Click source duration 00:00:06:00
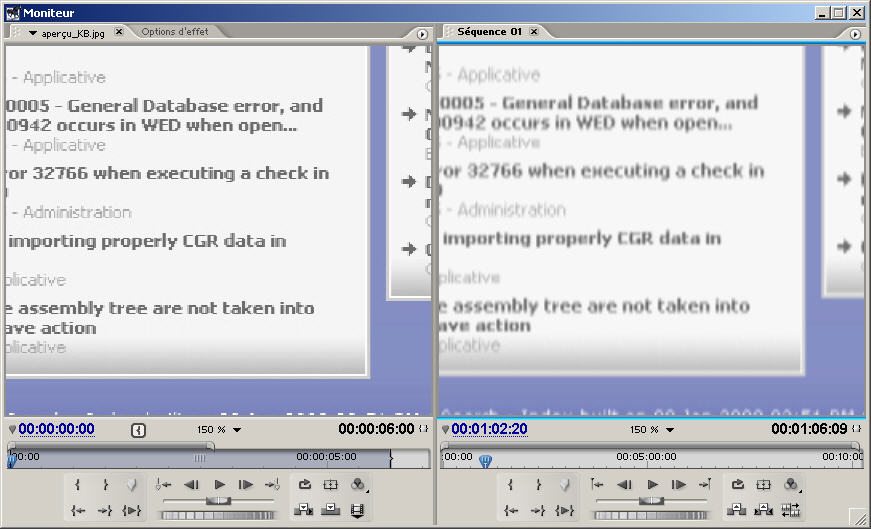 pos(377,429)
